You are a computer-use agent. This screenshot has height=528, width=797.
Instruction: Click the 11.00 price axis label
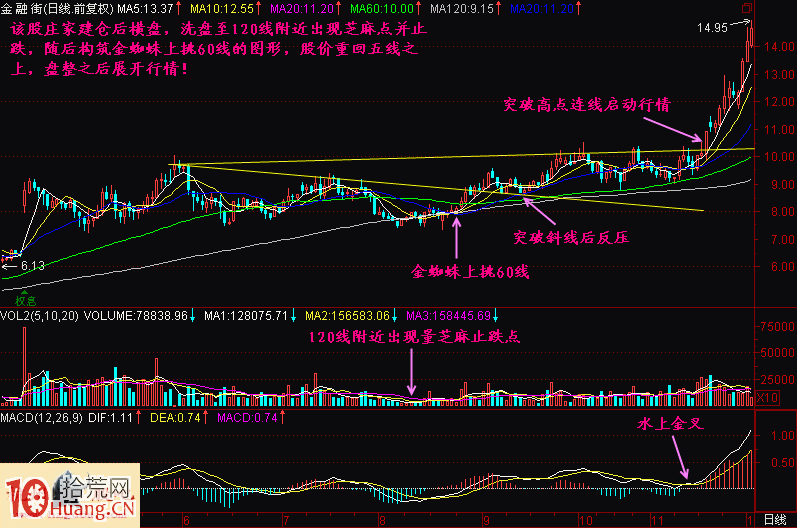779,129
